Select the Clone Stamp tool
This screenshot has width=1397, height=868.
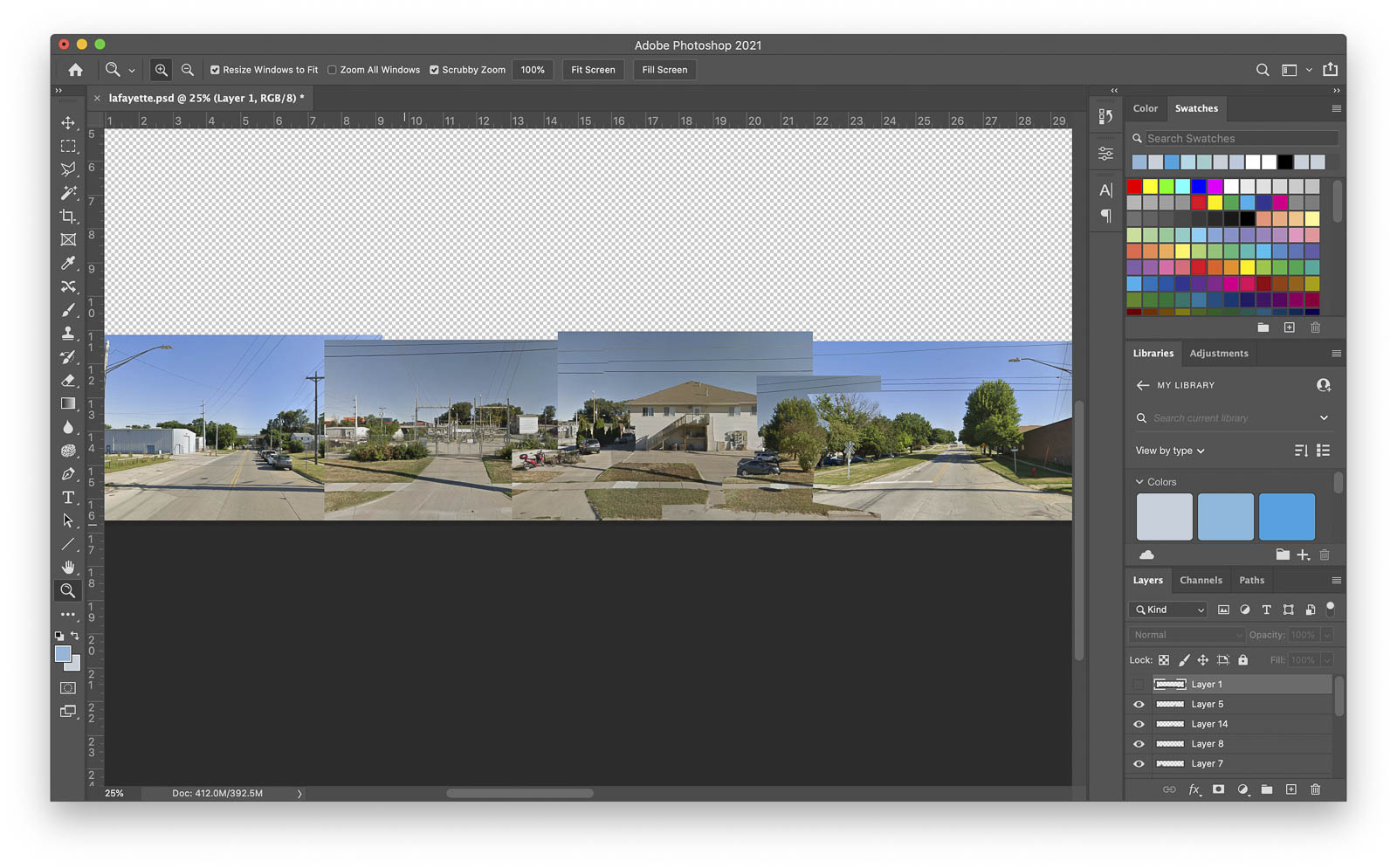pos(68,334)
